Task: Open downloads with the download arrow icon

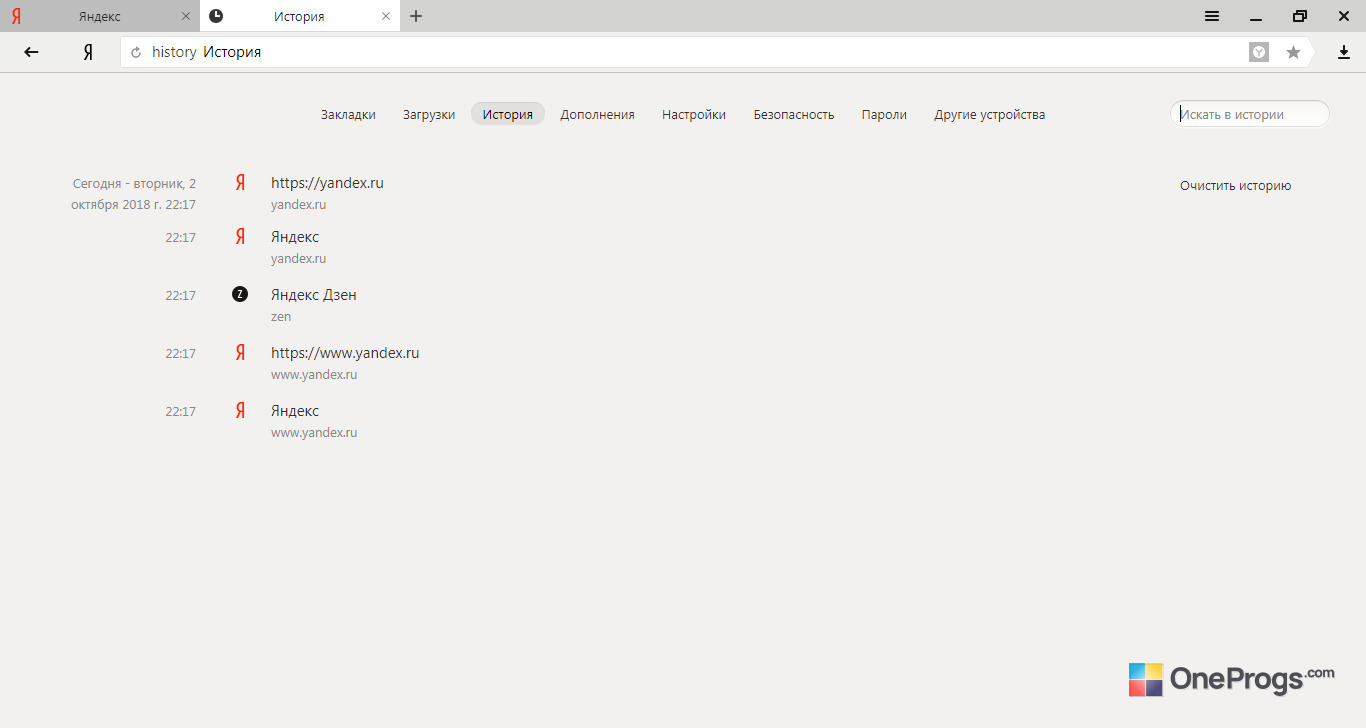Action: (x=1344, y=52)
